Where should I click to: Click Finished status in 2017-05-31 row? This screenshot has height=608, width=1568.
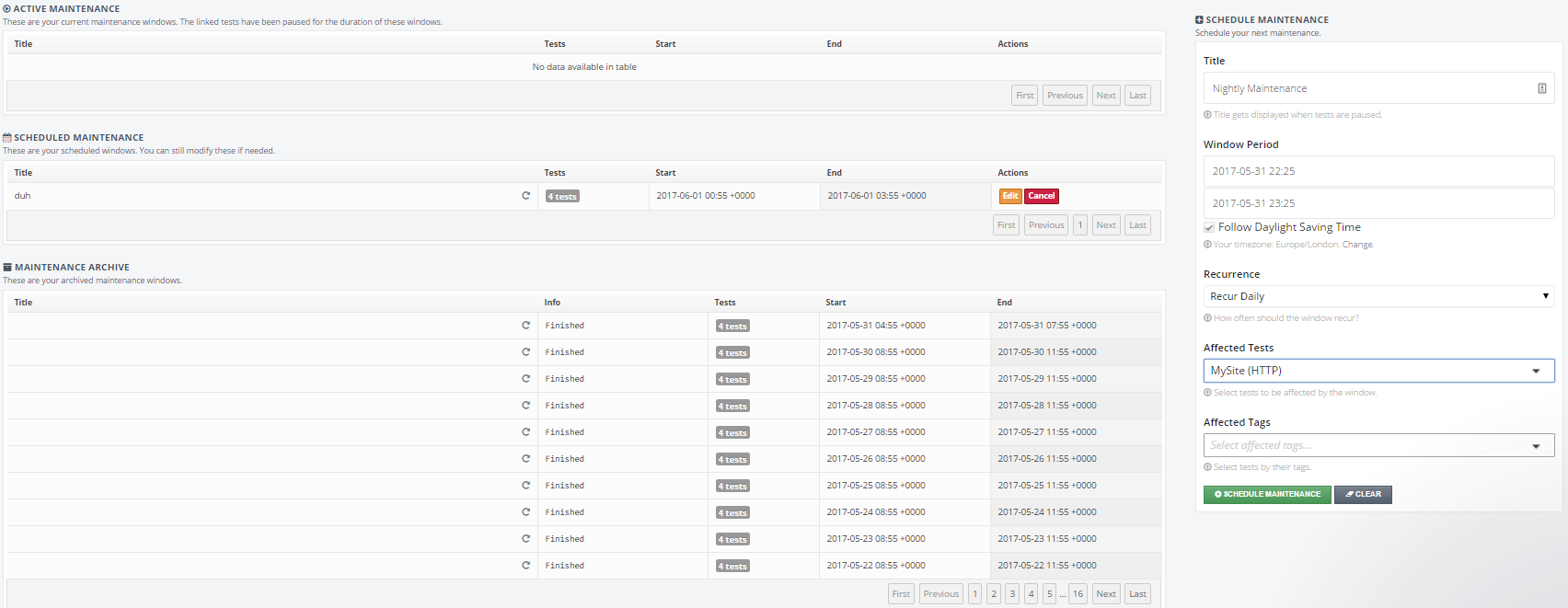pyautogui.click(x=565, y=326)
